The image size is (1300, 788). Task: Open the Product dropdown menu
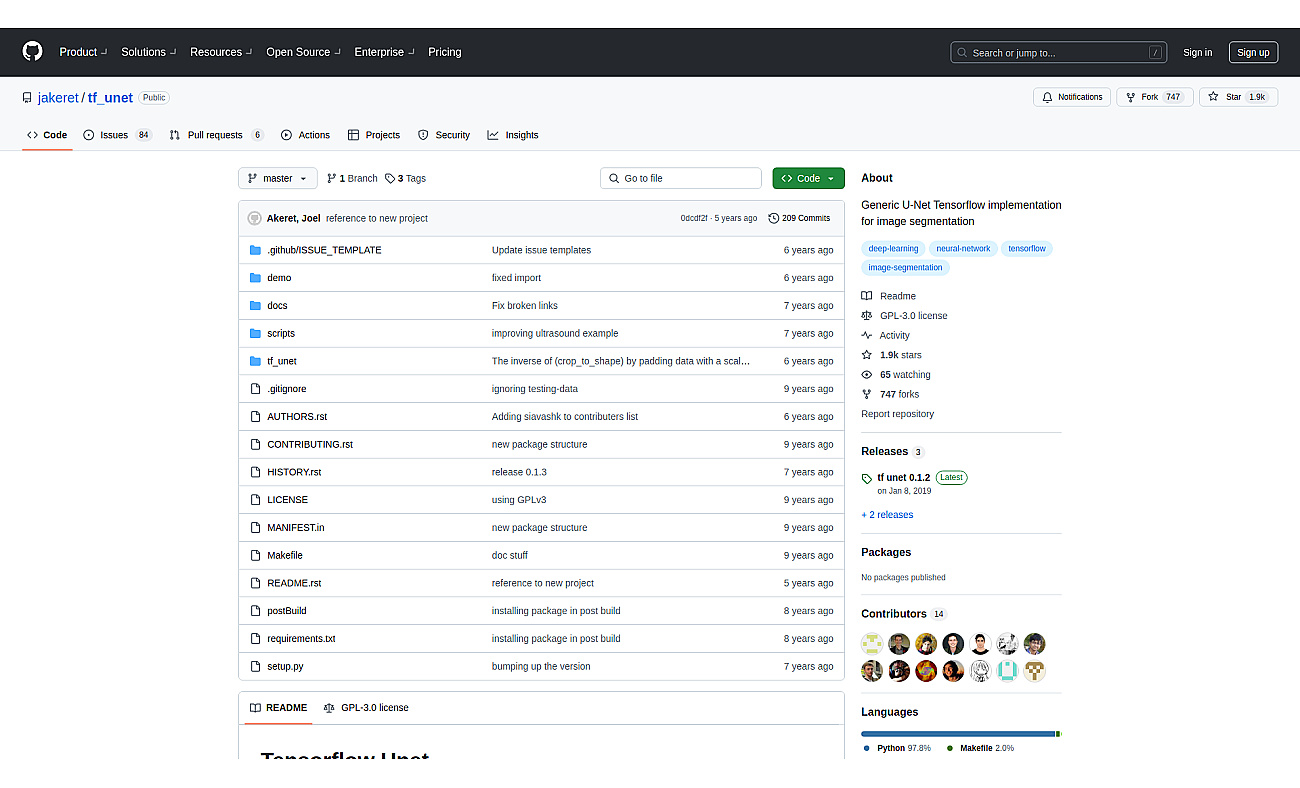click(83, 52)
